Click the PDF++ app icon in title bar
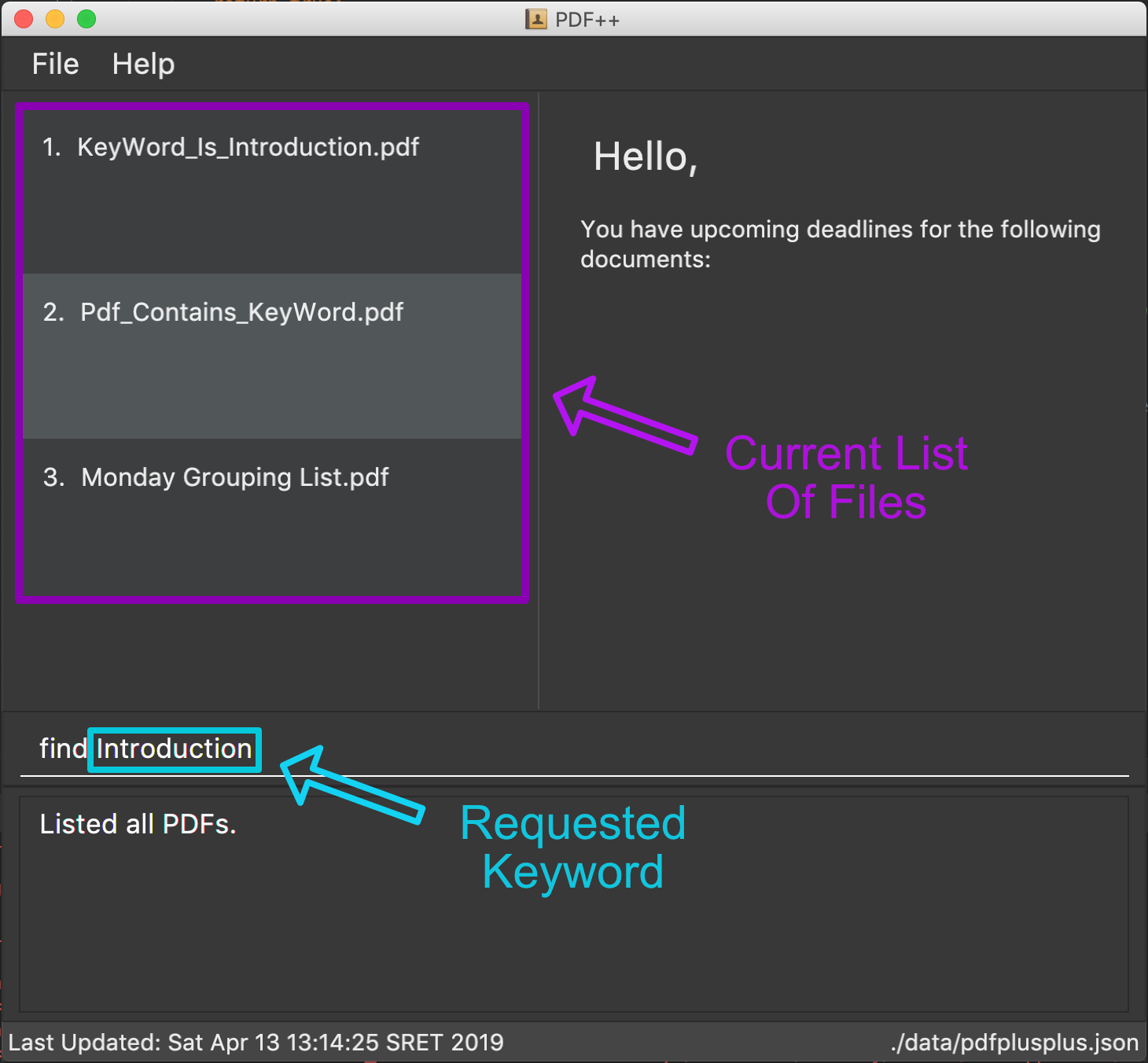The width and height of the screenshot is (1148, 1063). [x=535, y=19]
